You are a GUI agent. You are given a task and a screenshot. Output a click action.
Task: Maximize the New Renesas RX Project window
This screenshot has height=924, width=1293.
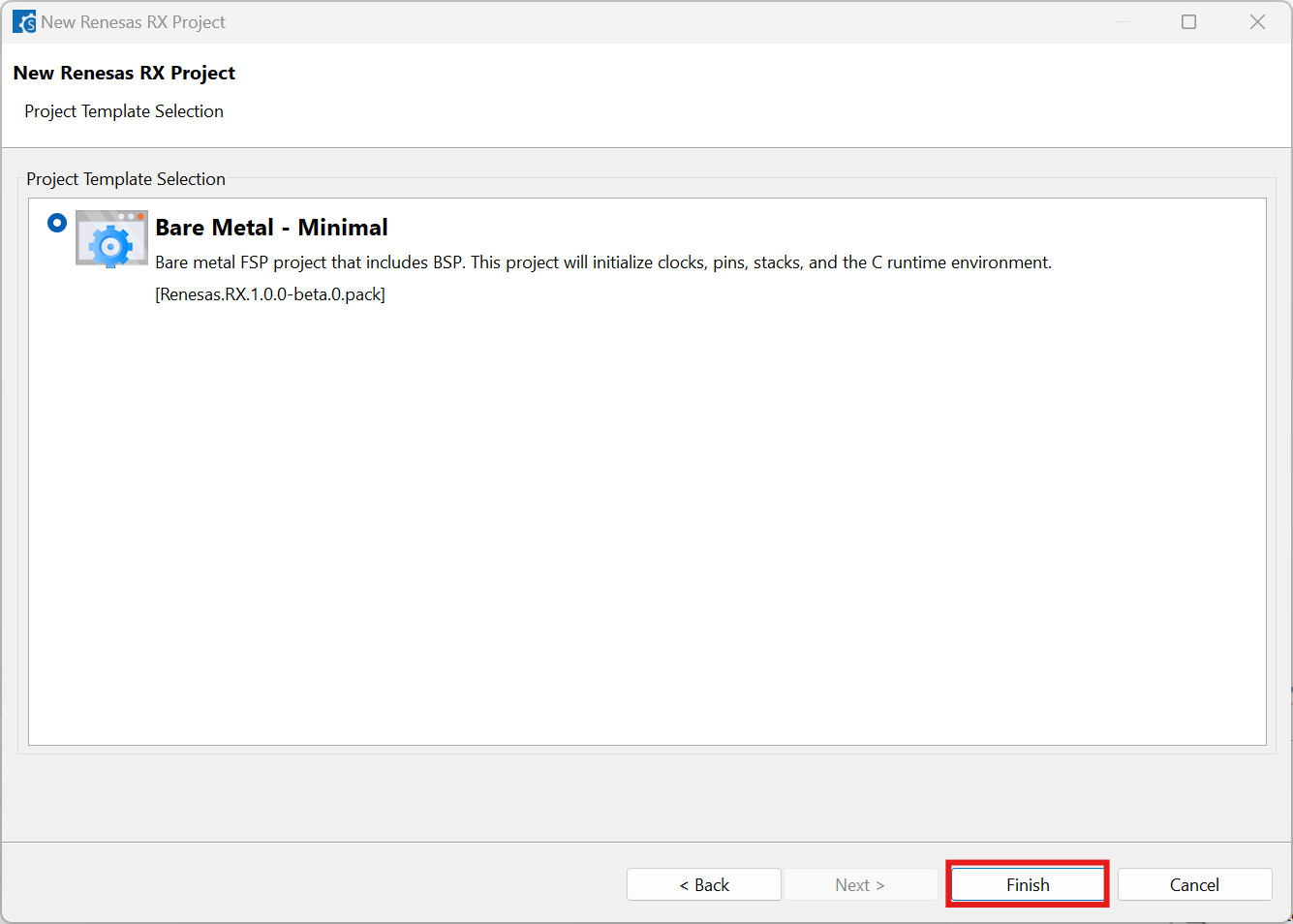[1189, 21]
